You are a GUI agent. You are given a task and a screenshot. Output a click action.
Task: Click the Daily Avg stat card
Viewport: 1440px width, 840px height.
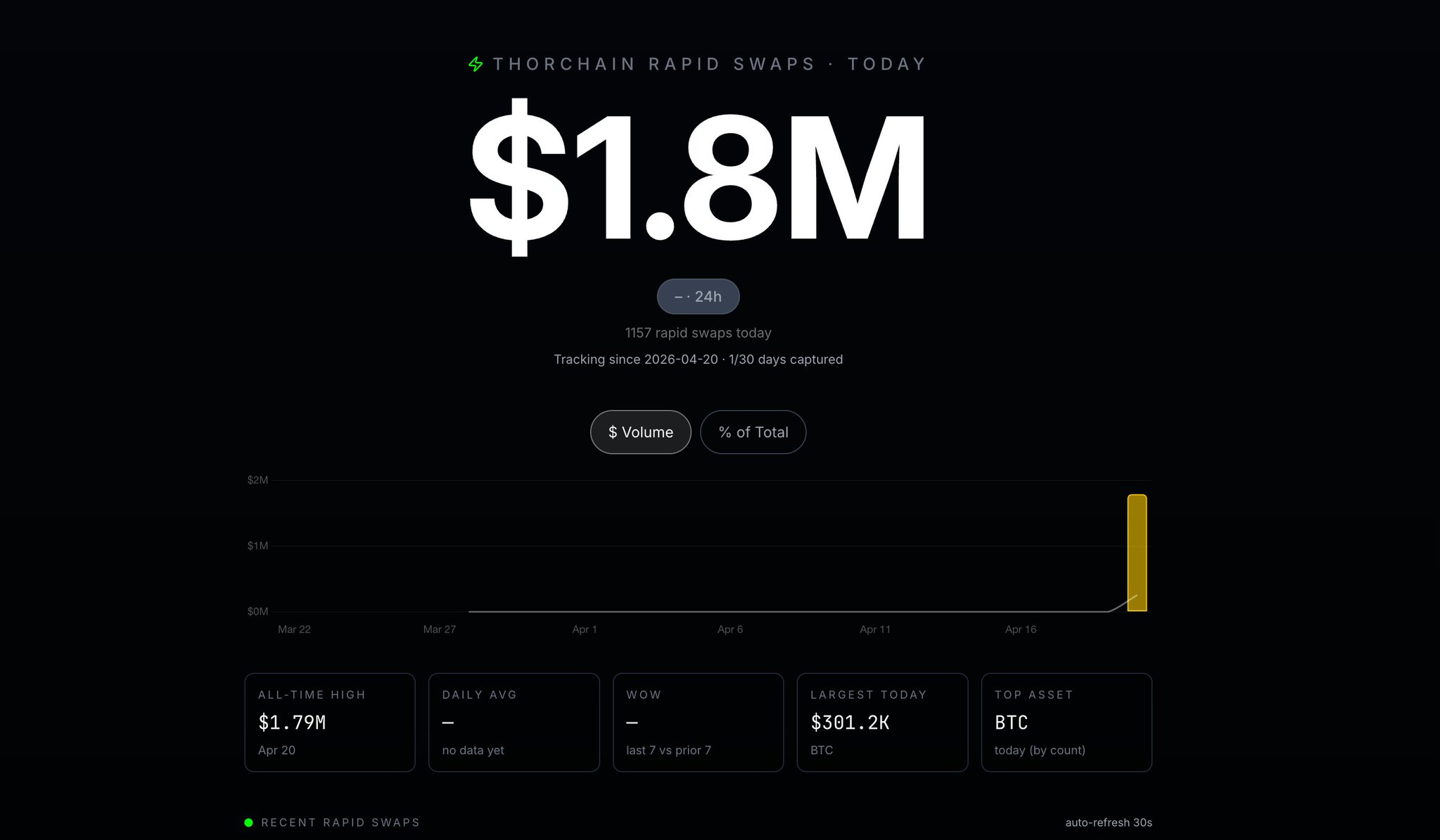[514, 722]
